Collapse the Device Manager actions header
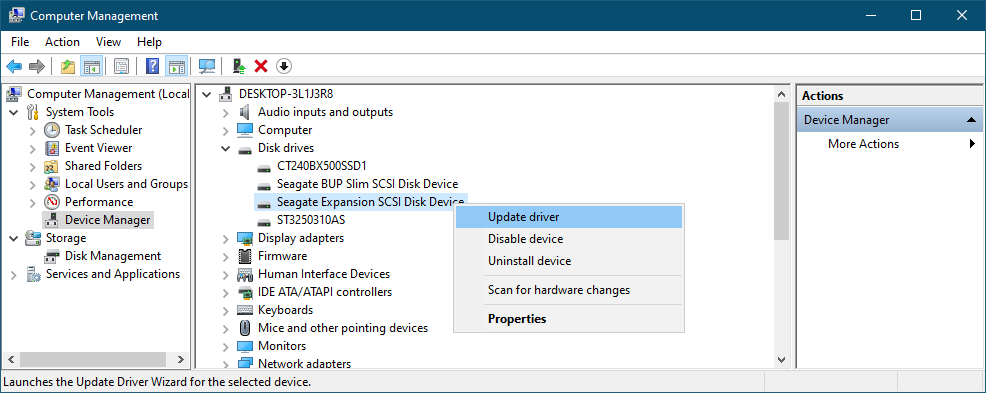The image size is (986, 393). tap(972, 119)
